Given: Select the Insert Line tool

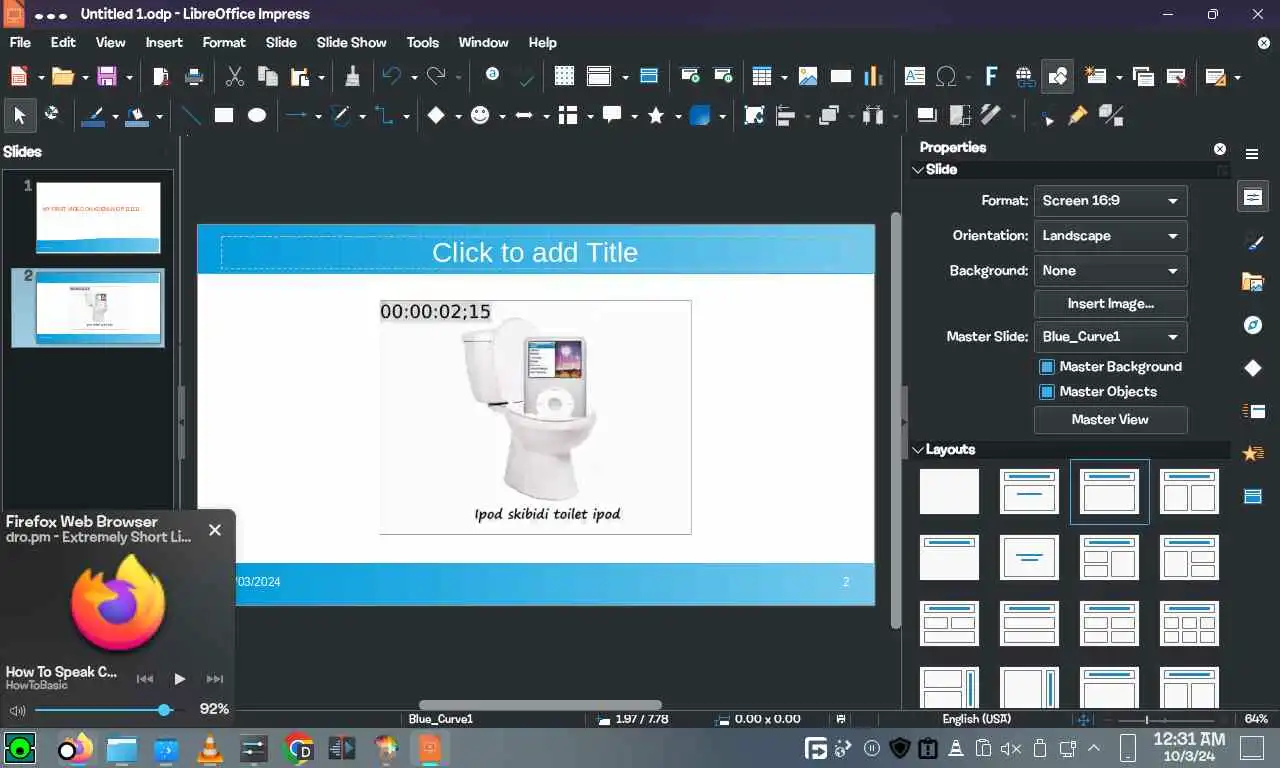Looking at the screenshot, I should point(191,116).
